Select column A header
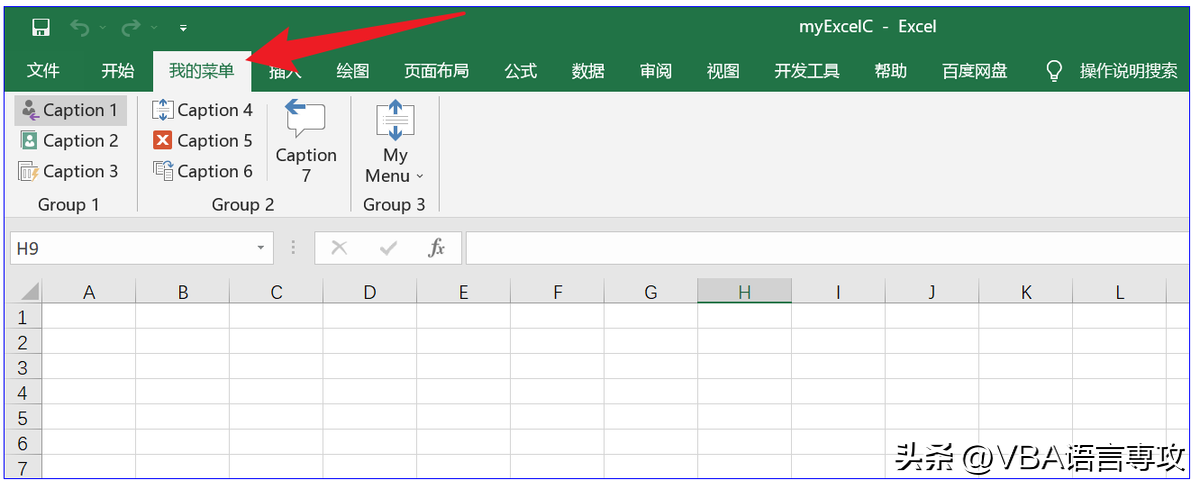 89,292
